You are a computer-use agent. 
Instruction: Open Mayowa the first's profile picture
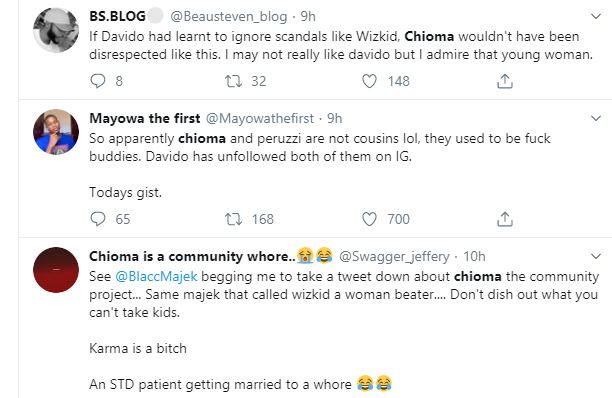point(56,132)
